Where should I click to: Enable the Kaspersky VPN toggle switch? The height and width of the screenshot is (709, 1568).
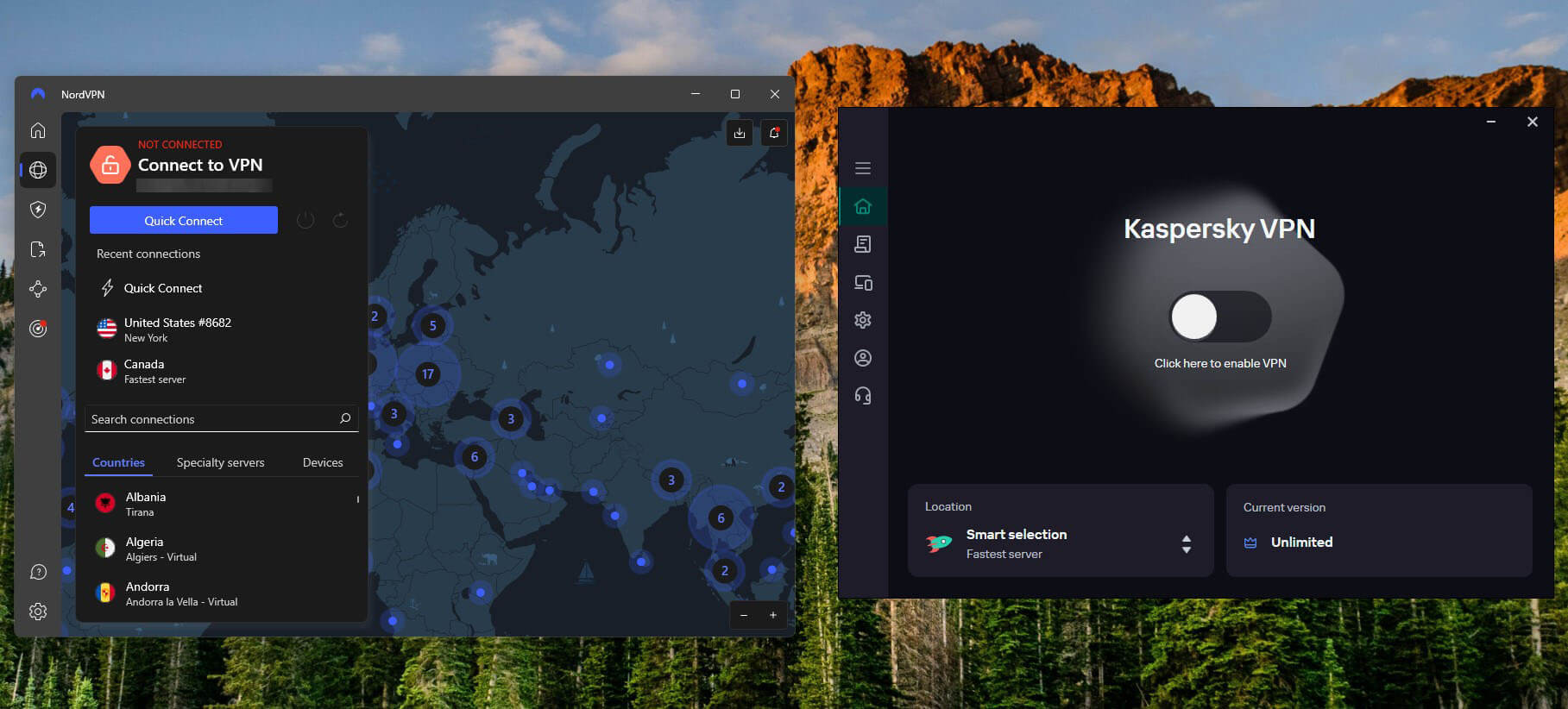coord(1220,317)
